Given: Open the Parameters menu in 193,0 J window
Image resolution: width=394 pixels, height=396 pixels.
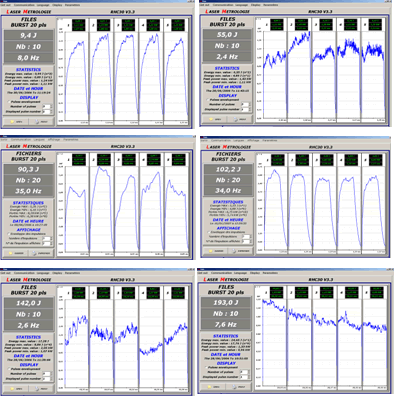Looking at the screenshot, I should pos(270,273).
